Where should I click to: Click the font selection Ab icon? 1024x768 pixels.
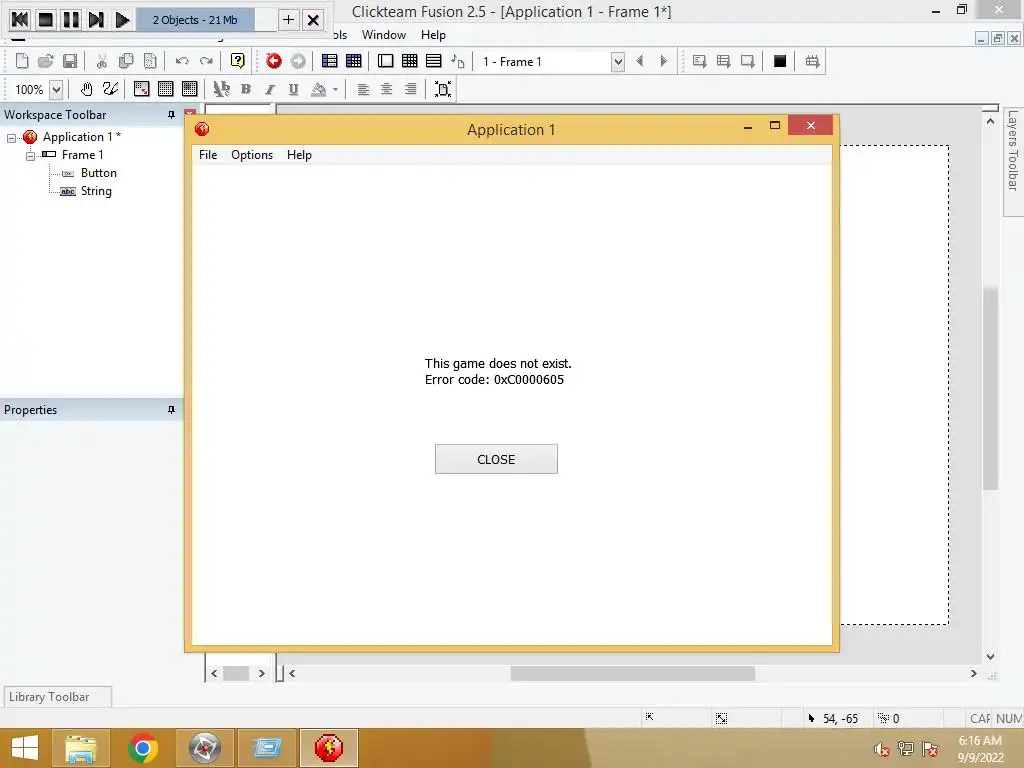pos(221,89)
